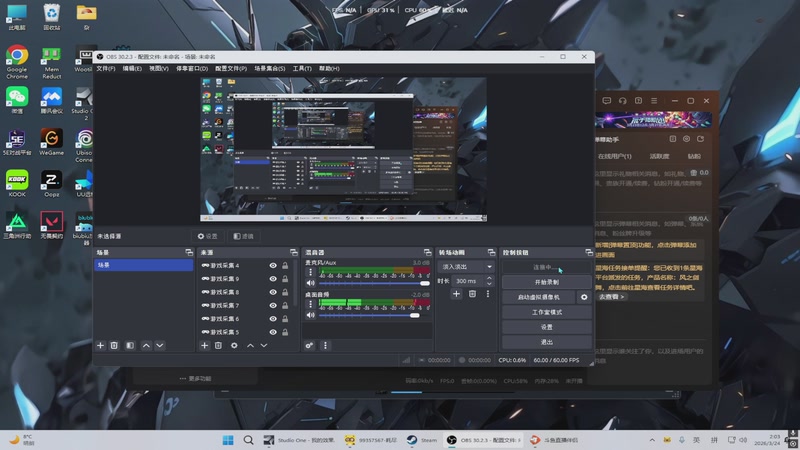Open advanced audio properties gears icon
Image resolution: width=800 pixels, height=450 pixels.
309,345
